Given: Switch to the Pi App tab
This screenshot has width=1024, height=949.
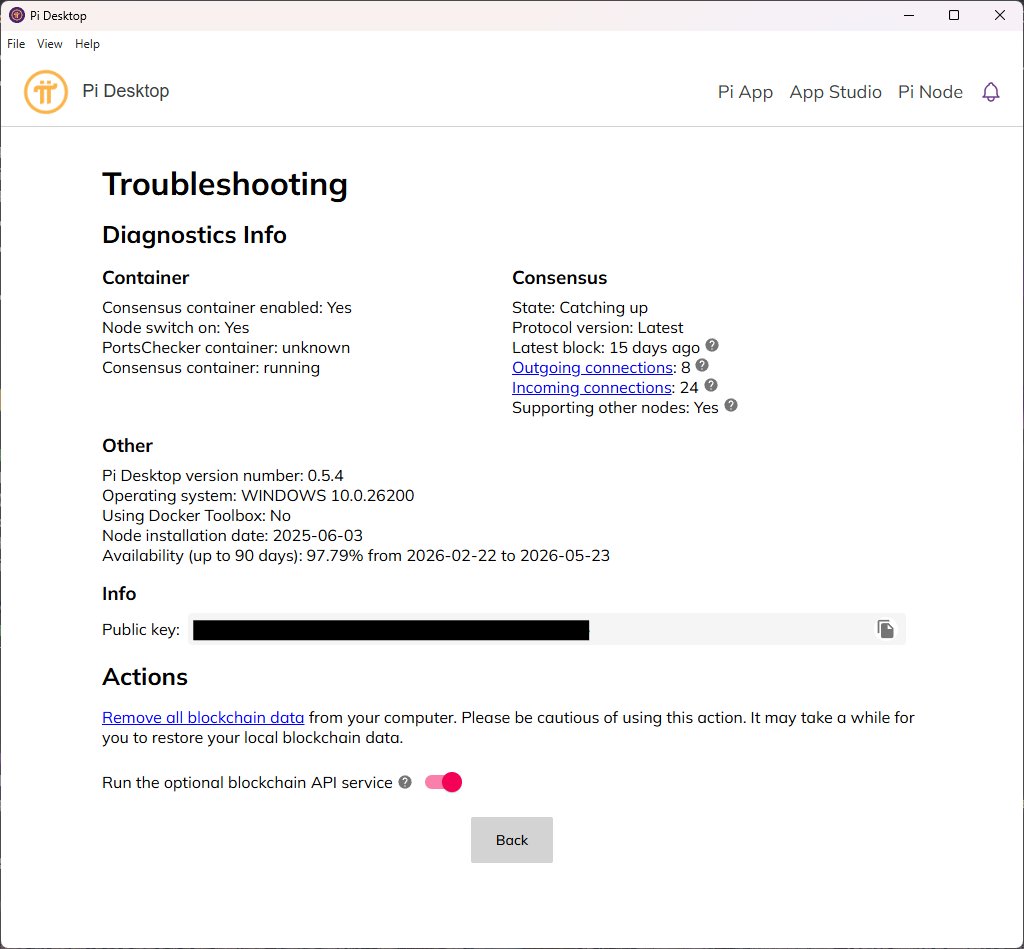Looking at the screenshot, I should pos(745,92).
